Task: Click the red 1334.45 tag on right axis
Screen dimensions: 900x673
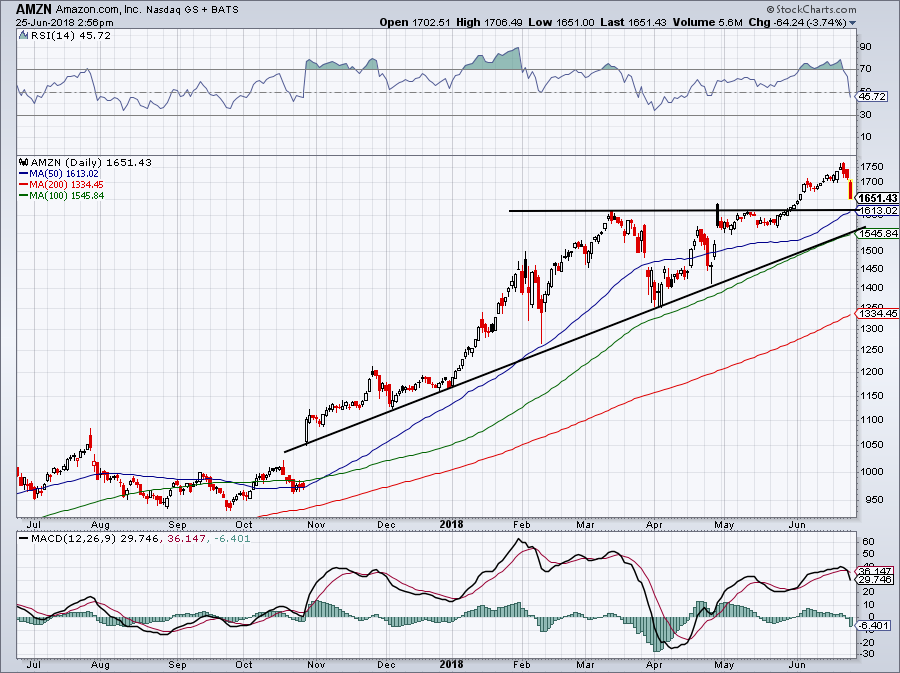Action: pyautogui.click(x=878, y=313)
